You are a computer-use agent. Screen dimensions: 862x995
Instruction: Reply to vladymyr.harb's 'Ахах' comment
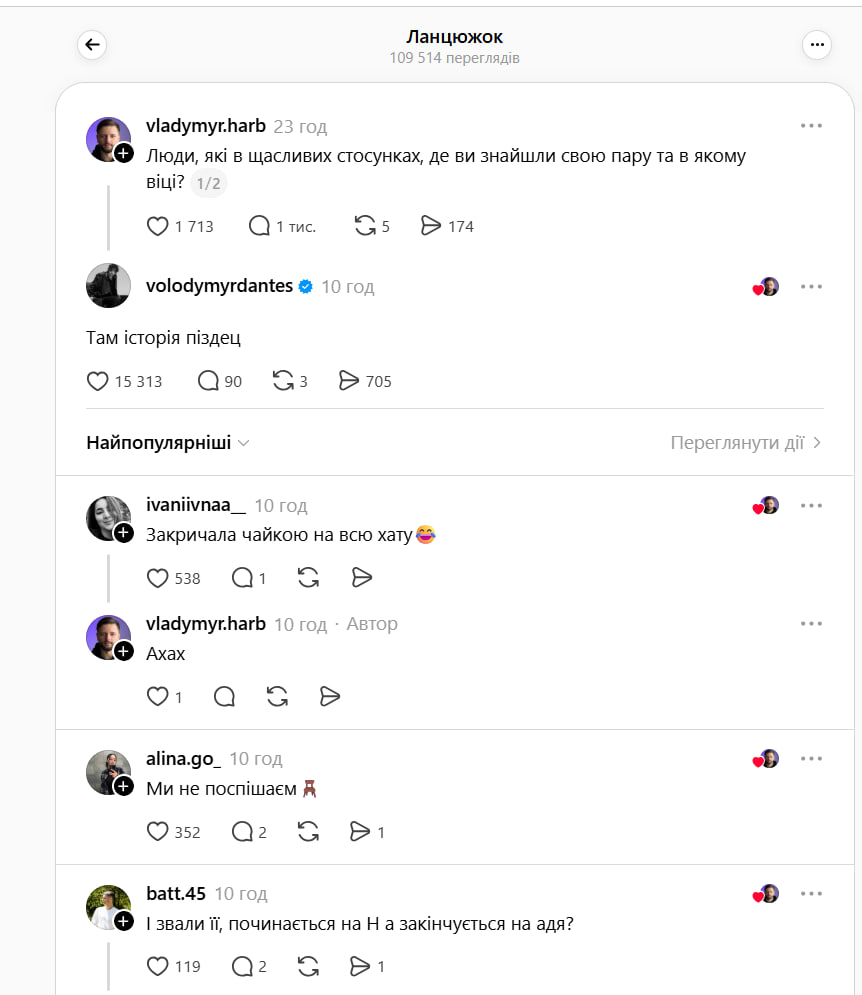click(x=224, y=696)
